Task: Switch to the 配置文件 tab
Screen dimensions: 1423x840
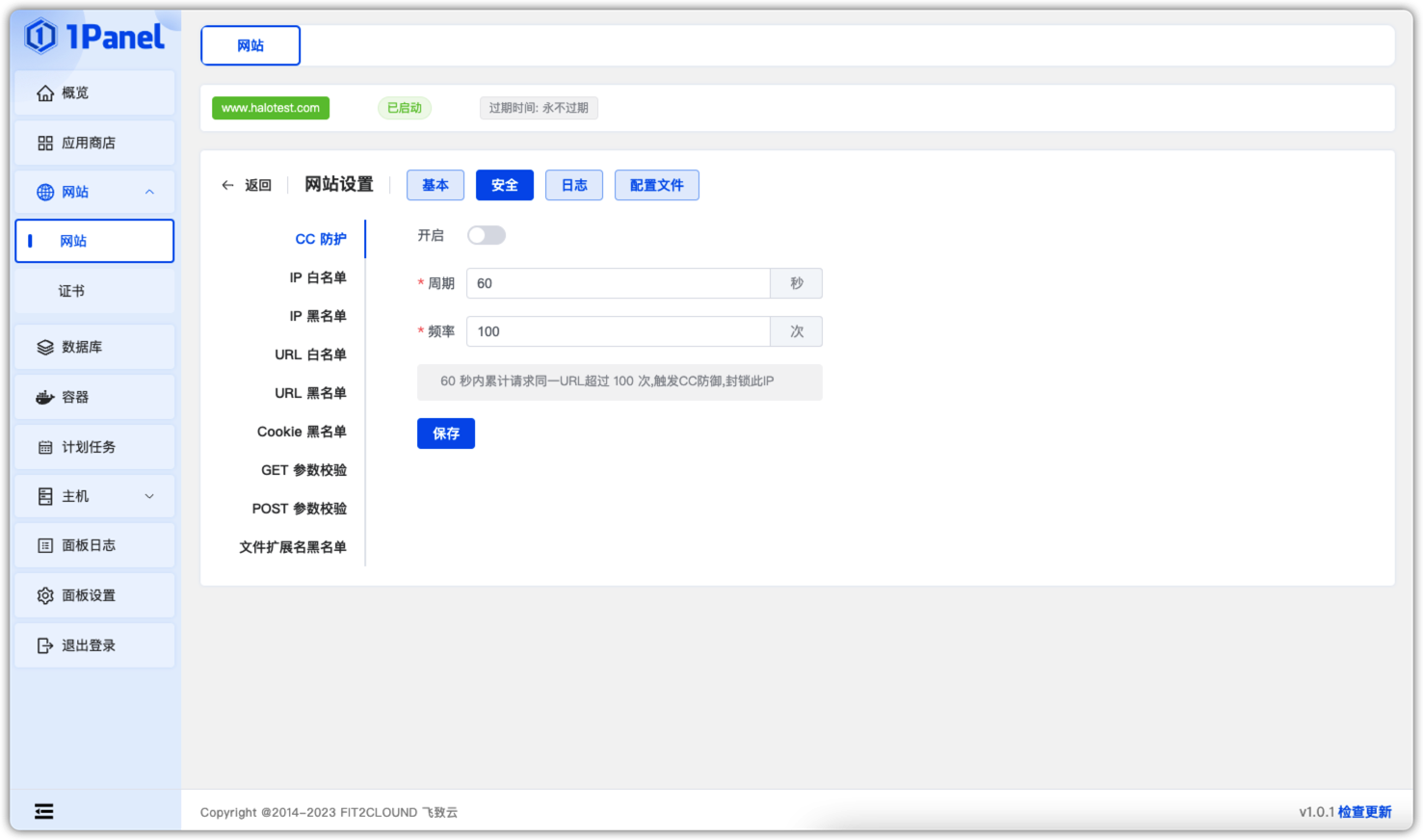Action: click(657, 185)
